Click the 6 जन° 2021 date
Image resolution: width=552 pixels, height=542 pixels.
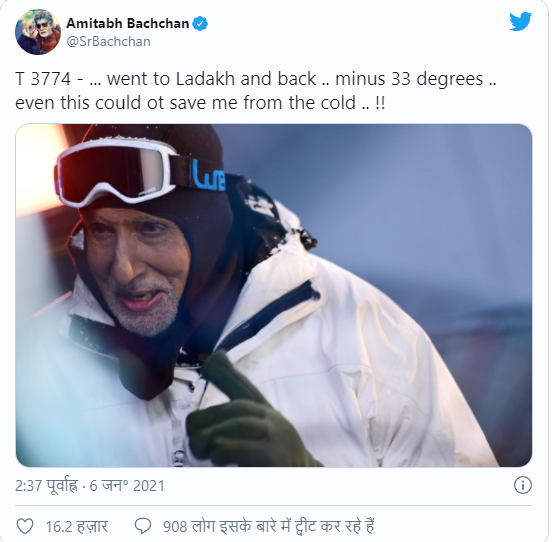[x=127, y=486]
